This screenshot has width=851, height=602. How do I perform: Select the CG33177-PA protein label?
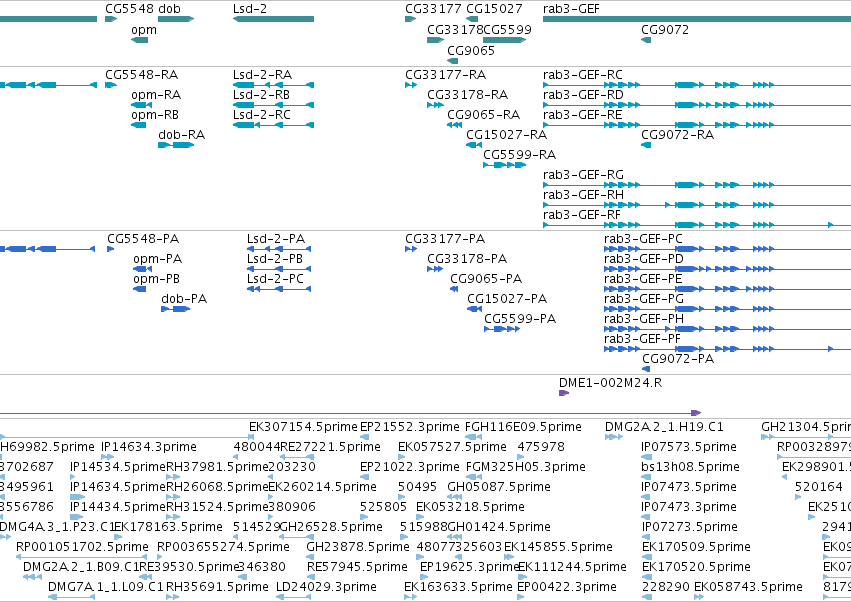pyautogui.click(x=445, y=239)
